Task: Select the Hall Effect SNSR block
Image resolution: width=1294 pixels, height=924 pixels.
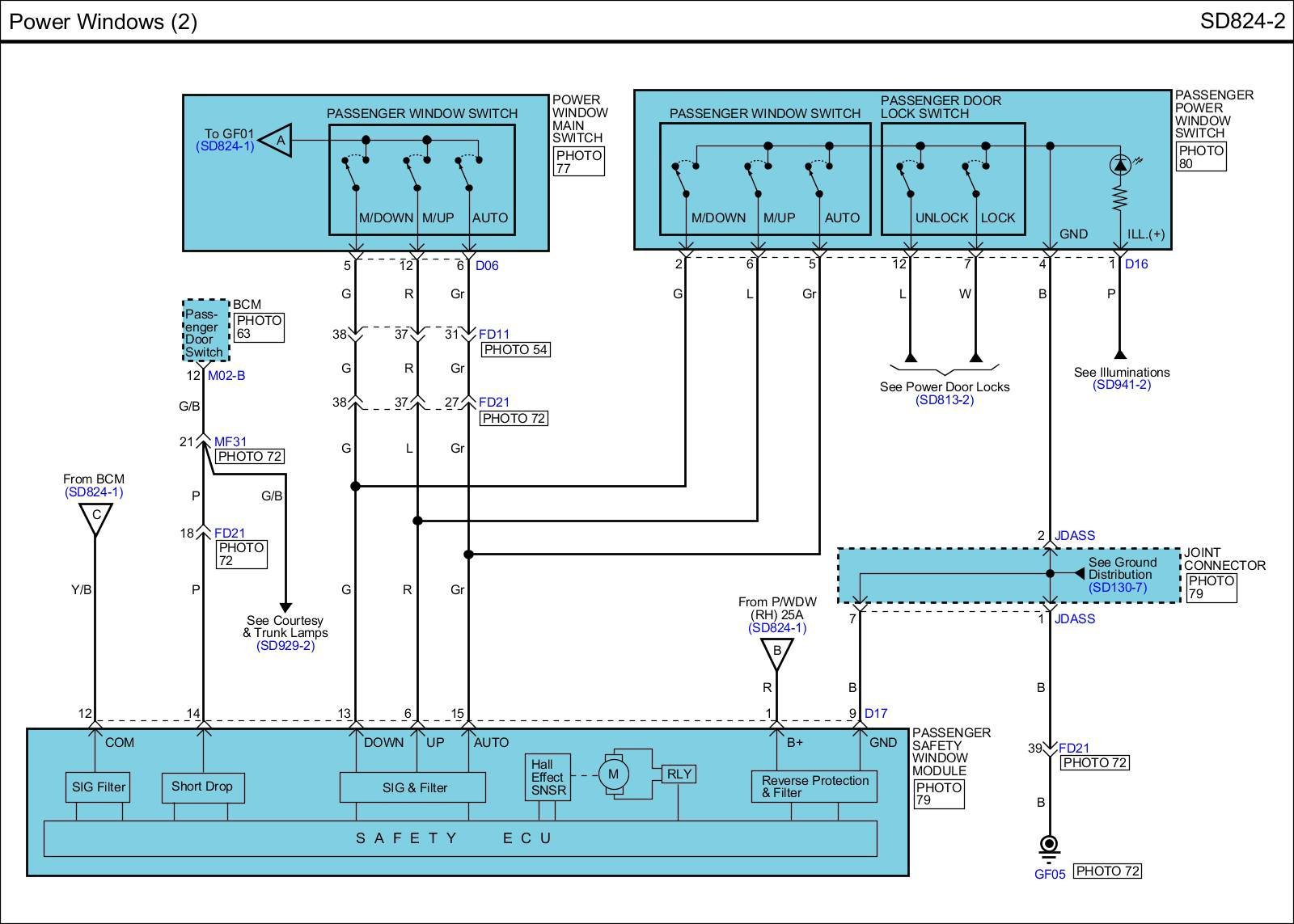Action: pos(548,778)
